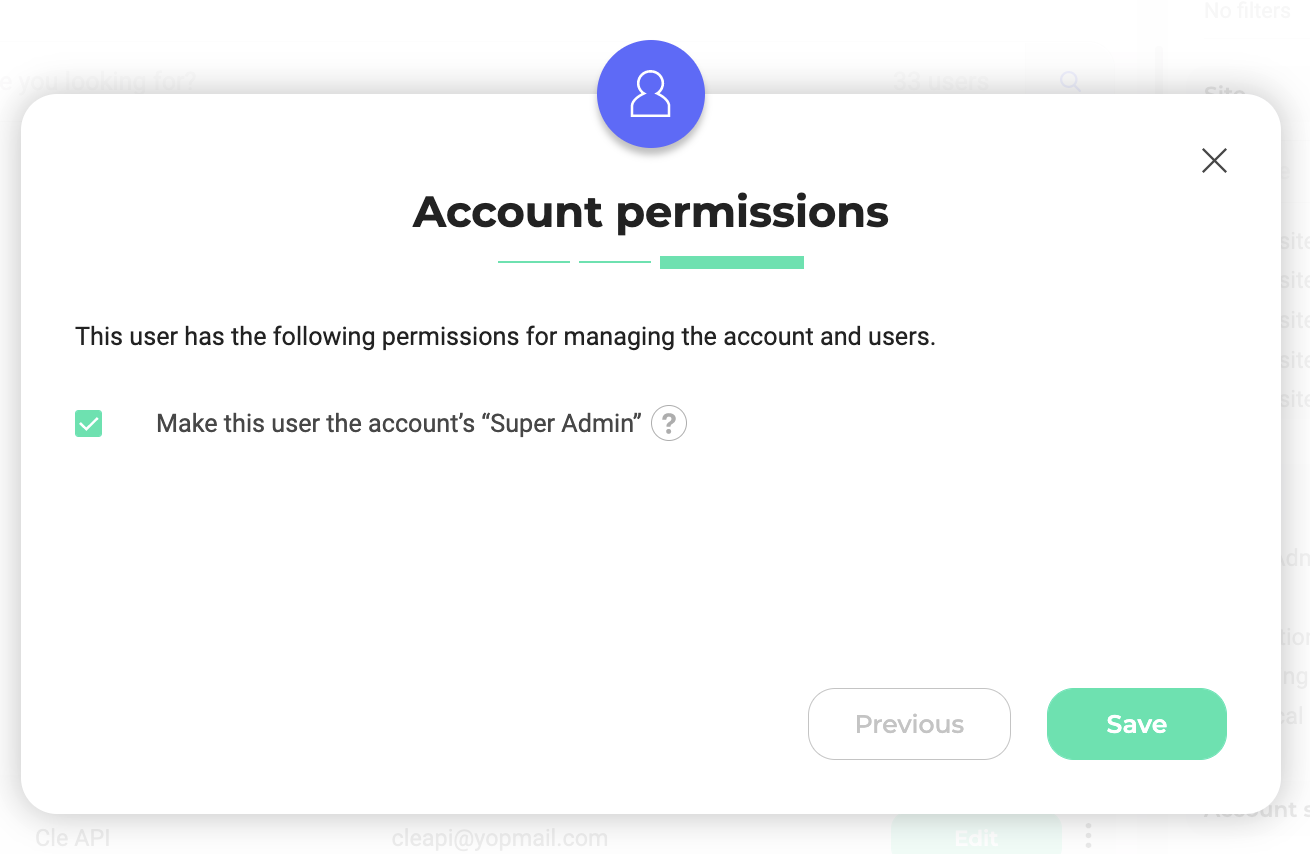The width and height of the screenshot is (1310, 854).
Task: Close the Account permissions dialog
Action: [1214, 161]
